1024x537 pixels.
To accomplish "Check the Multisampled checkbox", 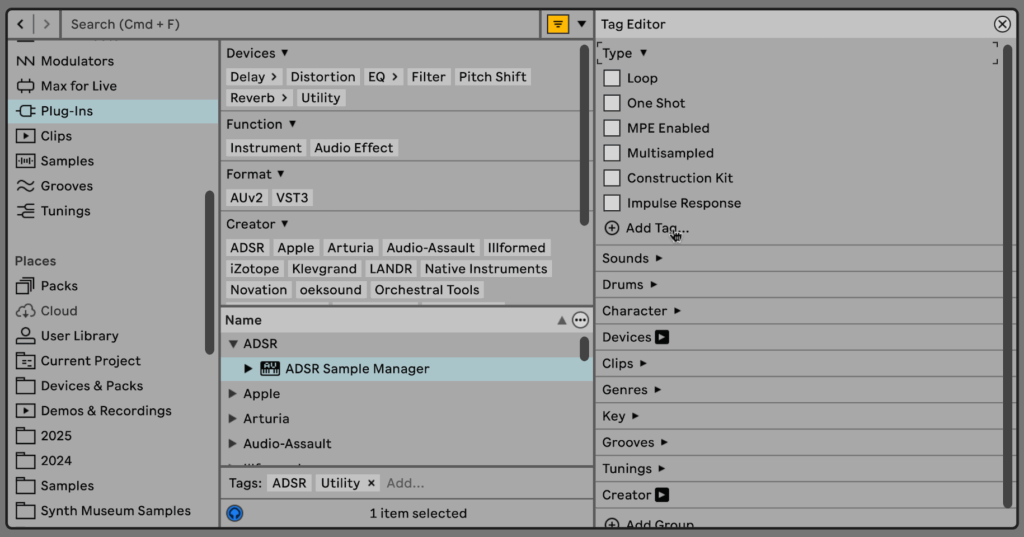I will coord(612,153).
